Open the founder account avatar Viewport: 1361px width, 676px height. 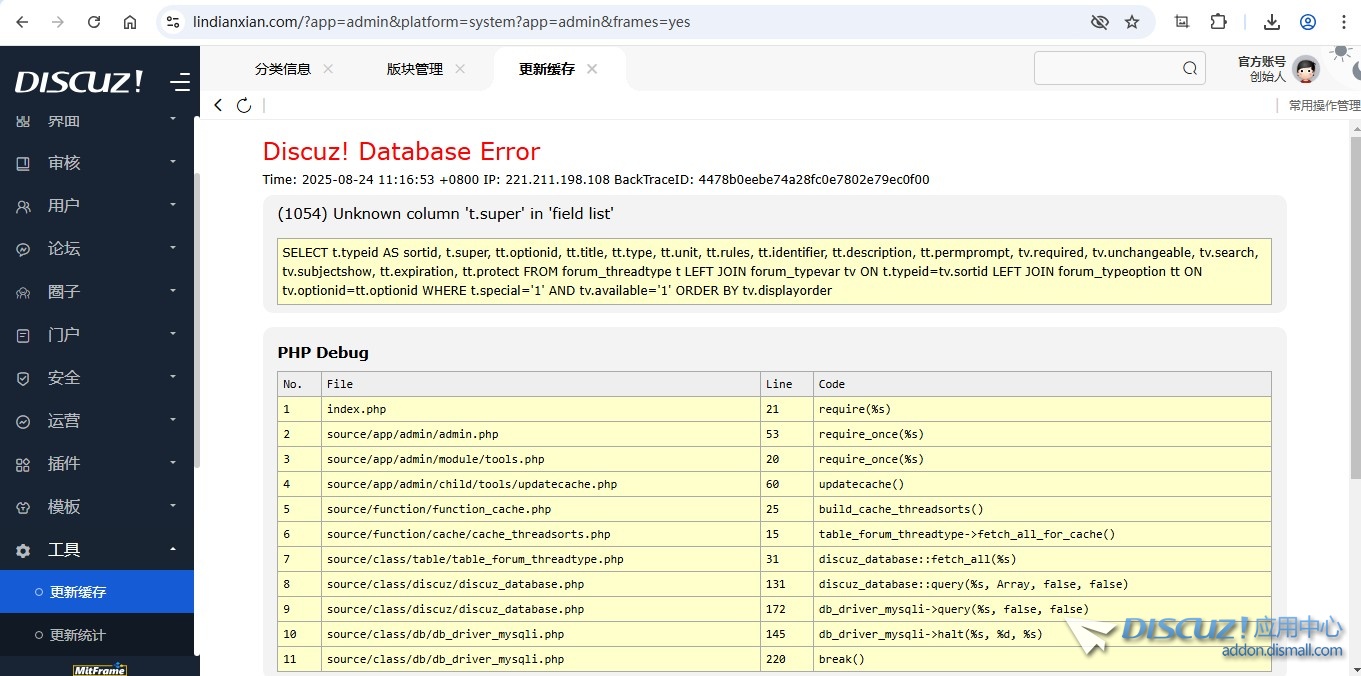click(x=1305, y=69)
